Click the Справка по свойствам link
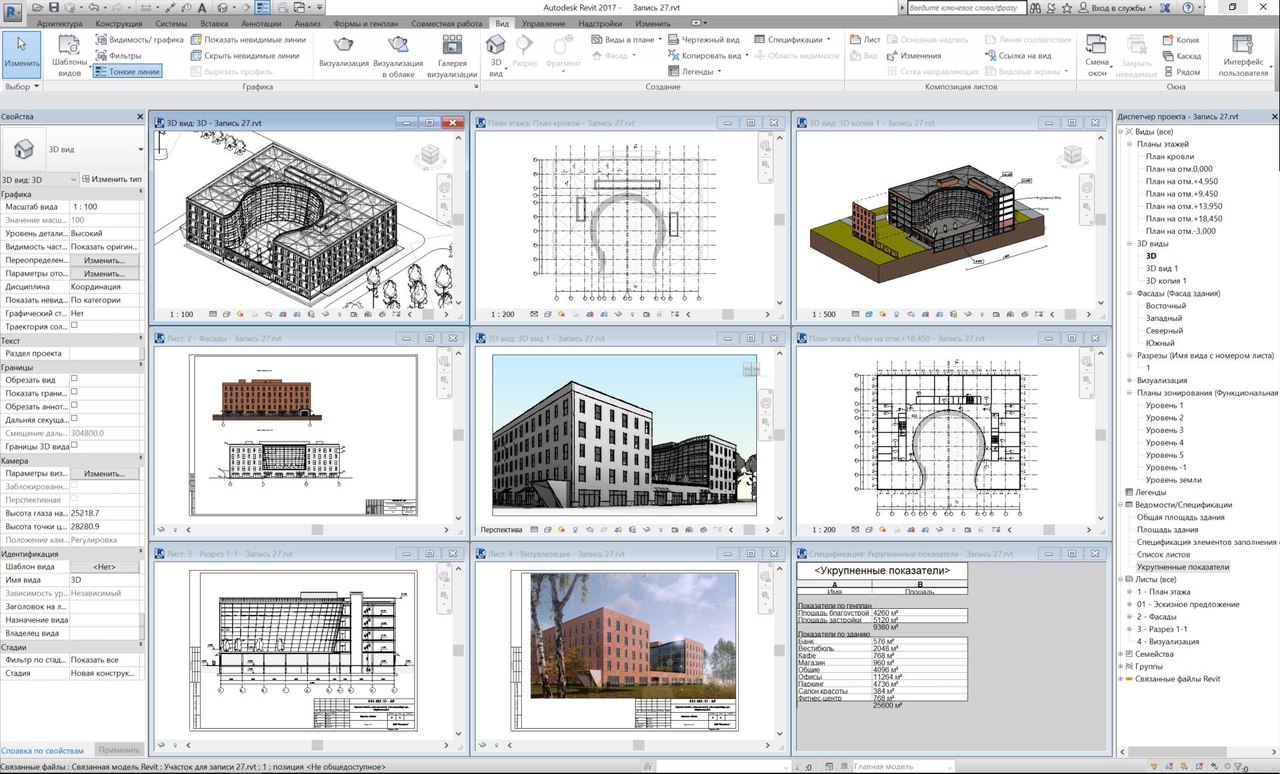The image size is (1280, 774). [x=42, y=749]
